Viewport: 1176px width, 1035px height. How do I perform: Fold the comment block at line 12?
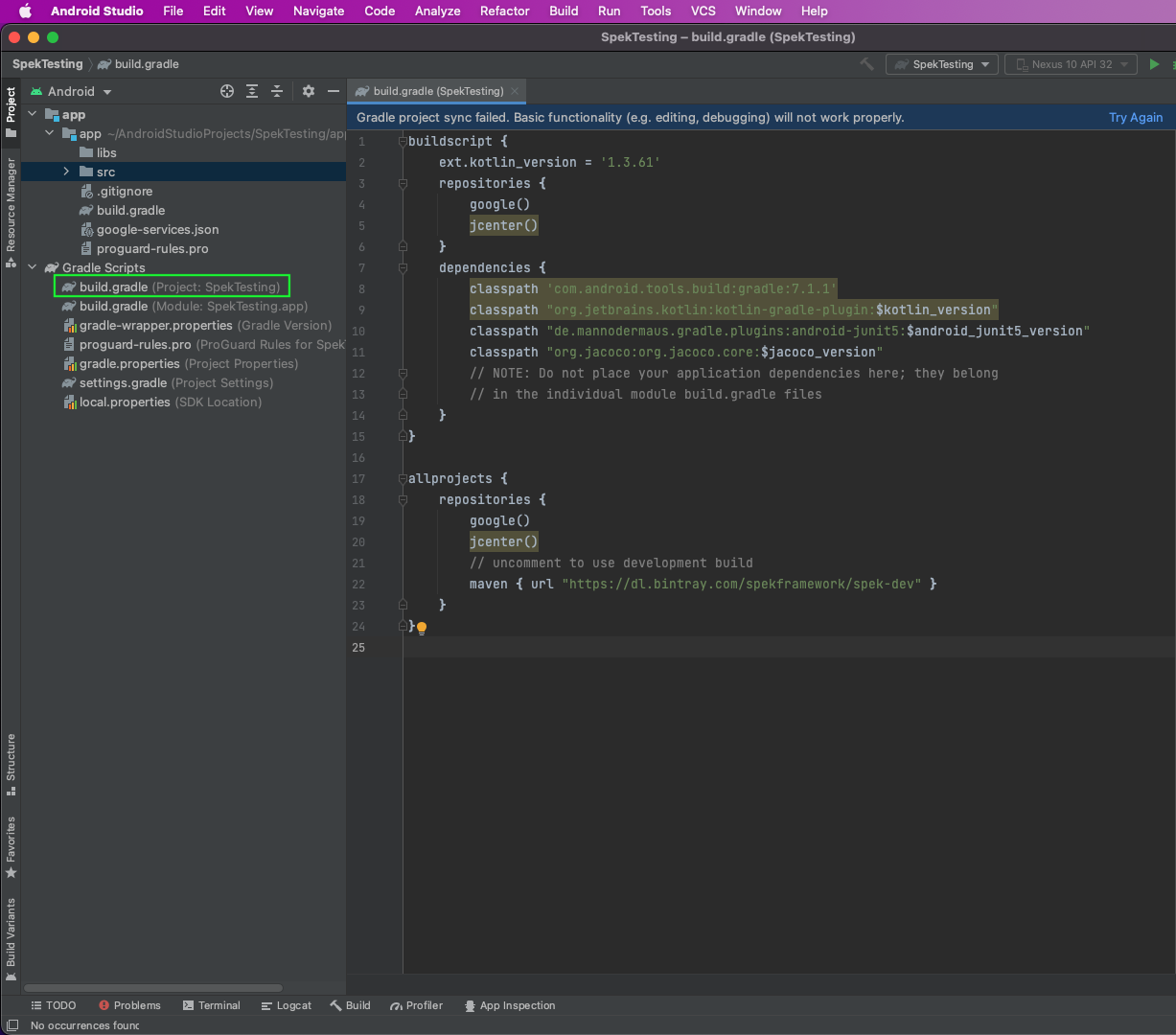tap(403, 373)
